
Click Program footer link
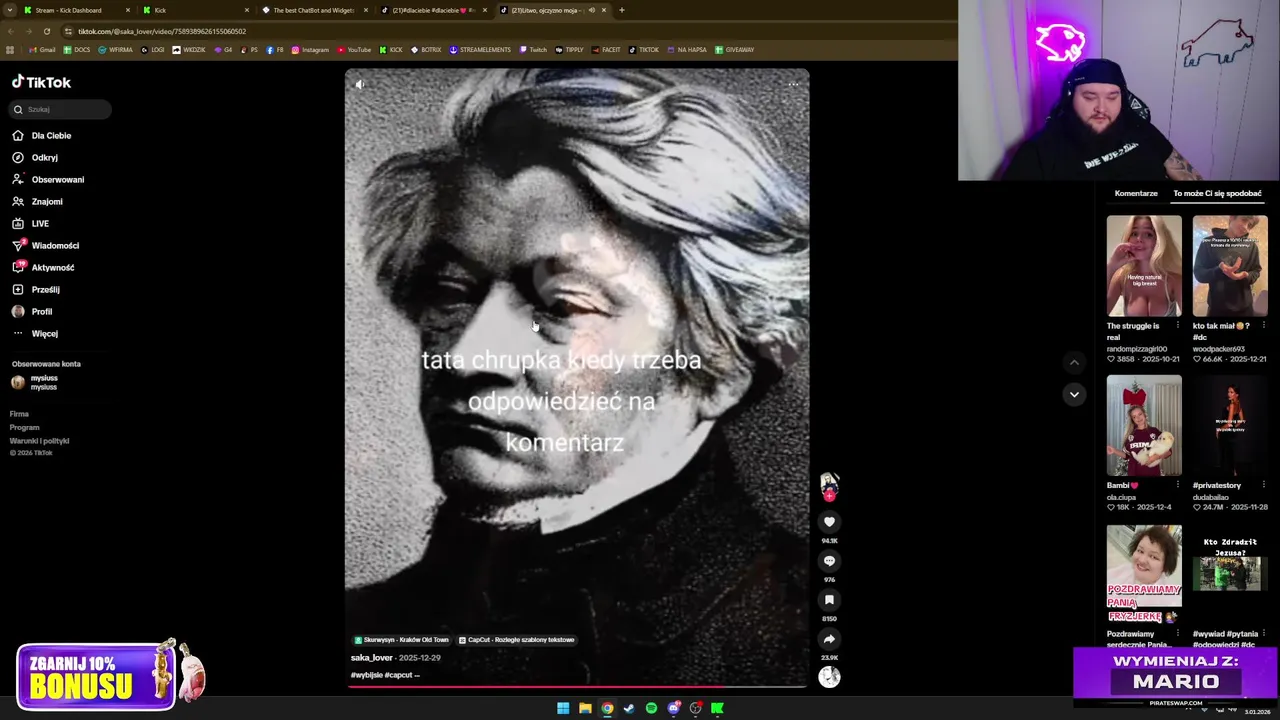(x=24, y=427)
